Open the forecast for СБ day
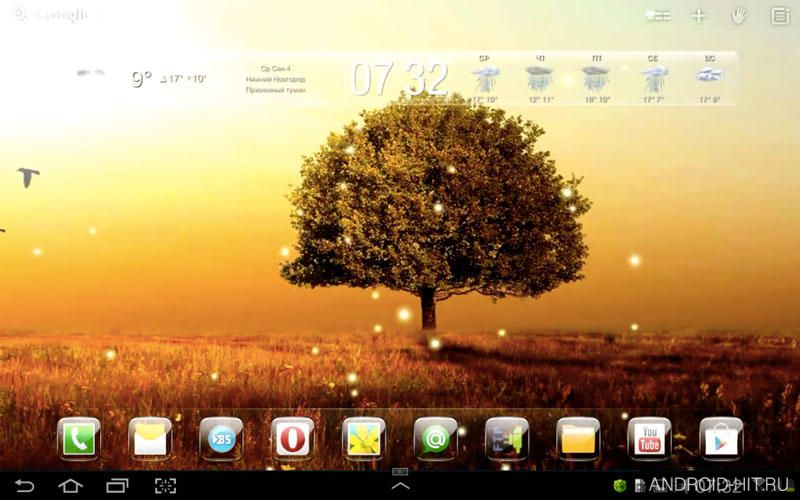Screen dimensions: 800x500 (x=653, y=79)
